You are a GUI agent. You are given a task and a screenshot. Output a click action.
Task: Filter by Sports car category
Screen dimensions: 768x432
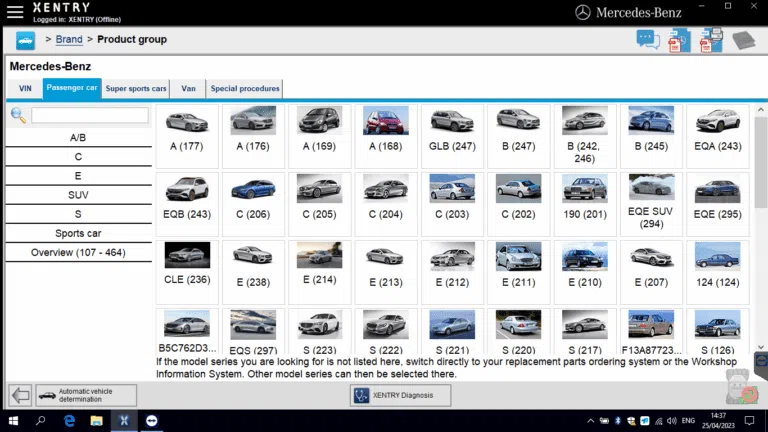pos(78,233)
